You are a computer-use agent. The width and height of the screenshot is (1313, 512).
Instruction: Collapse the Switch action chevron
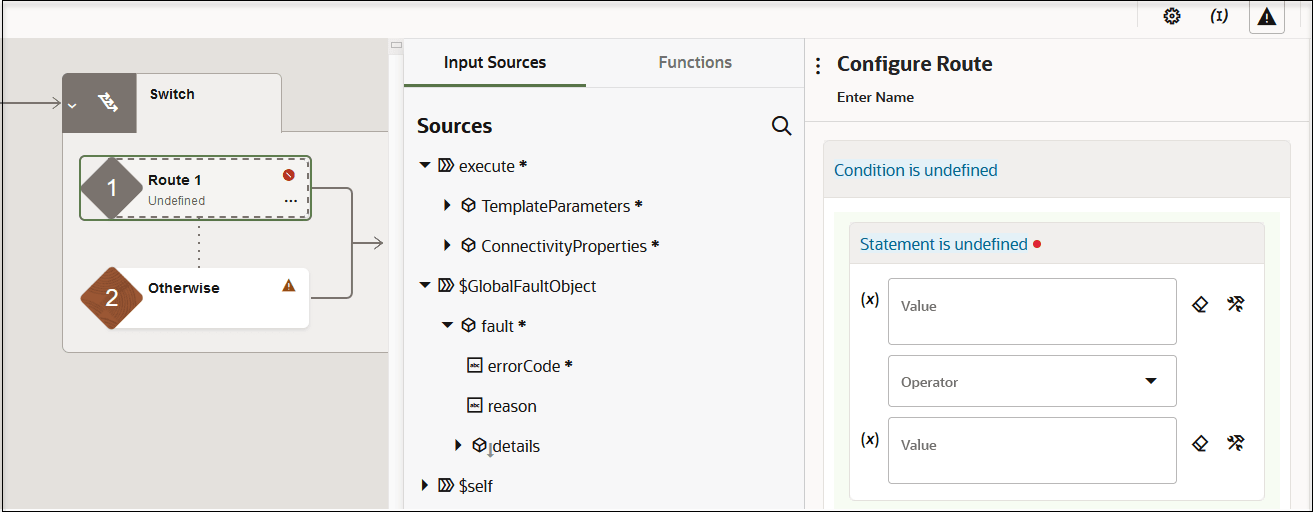coord(72,103)
